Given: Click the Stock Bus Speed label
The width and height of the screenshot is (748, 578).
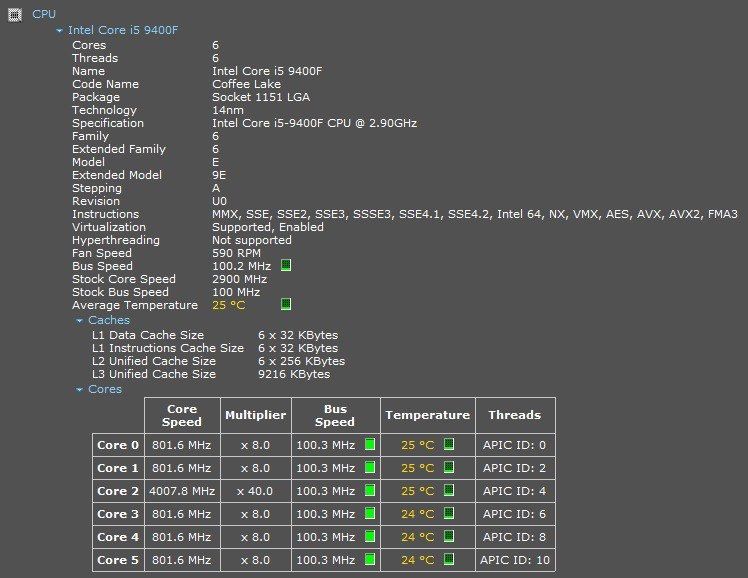Looking at the screenshot, I should click(120, 292).
